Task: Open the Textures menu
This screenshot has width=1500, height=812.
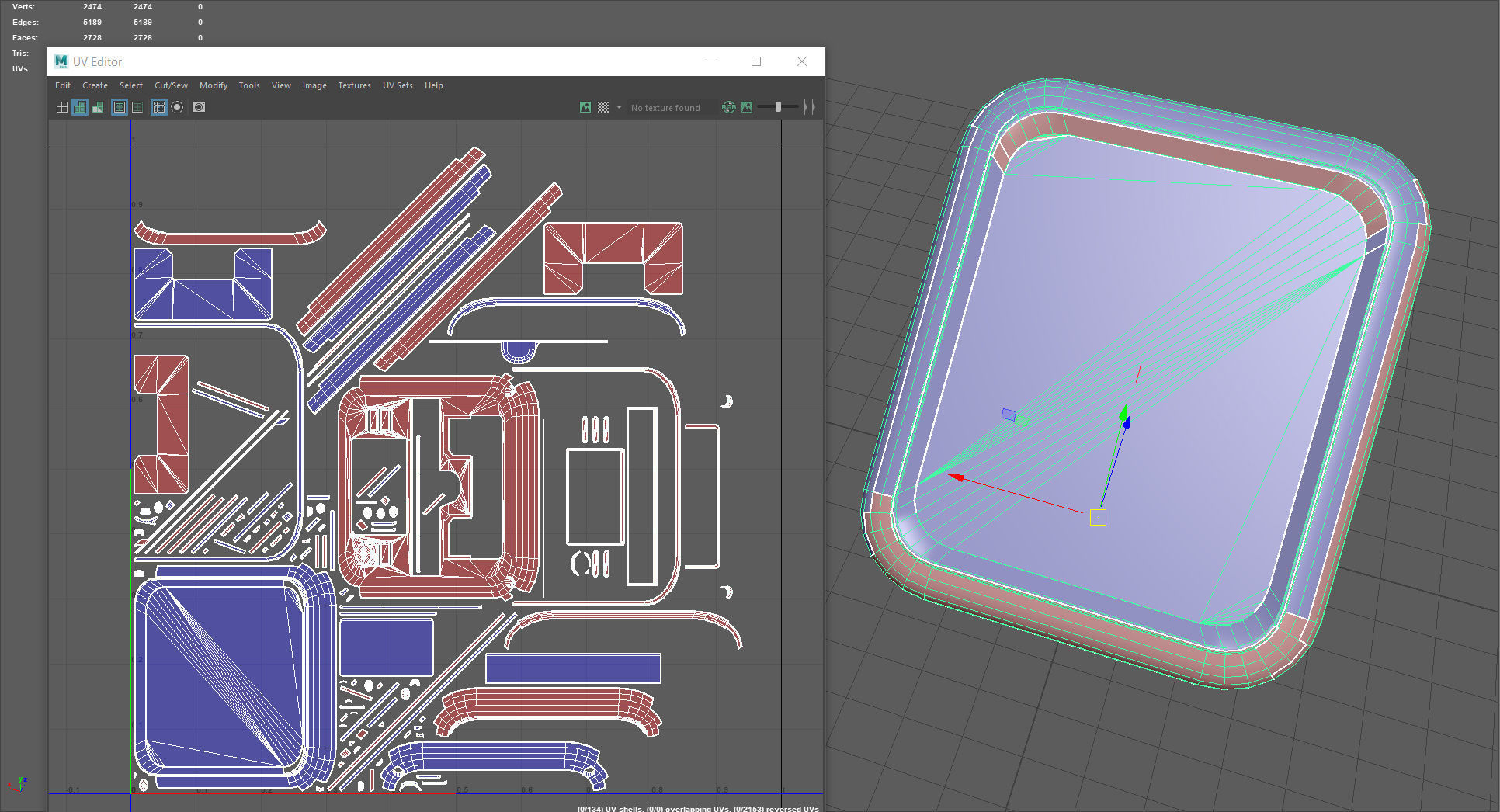Action: 355,85
